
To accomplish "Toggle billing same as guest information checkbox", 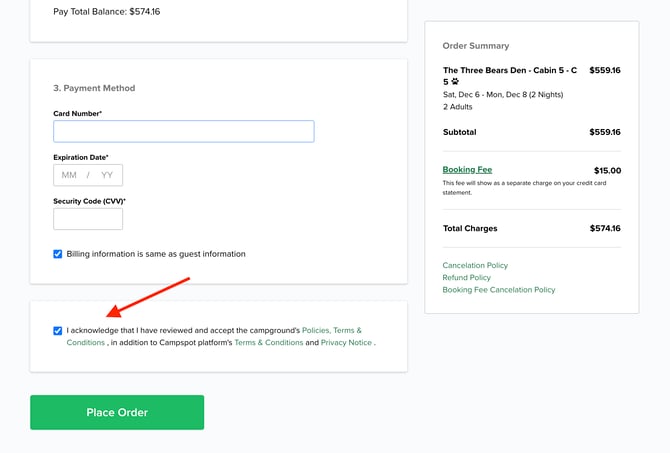I will (58, 254).
